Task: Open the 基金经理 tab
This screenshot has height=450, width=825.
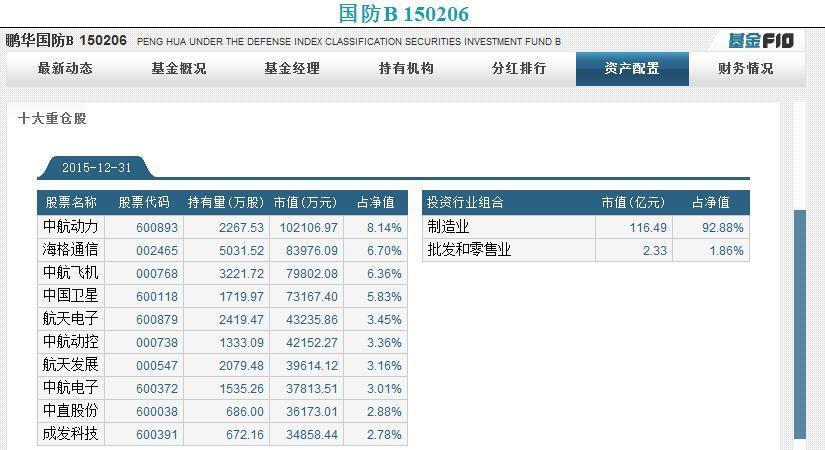Action: click(x=292, y=68)
